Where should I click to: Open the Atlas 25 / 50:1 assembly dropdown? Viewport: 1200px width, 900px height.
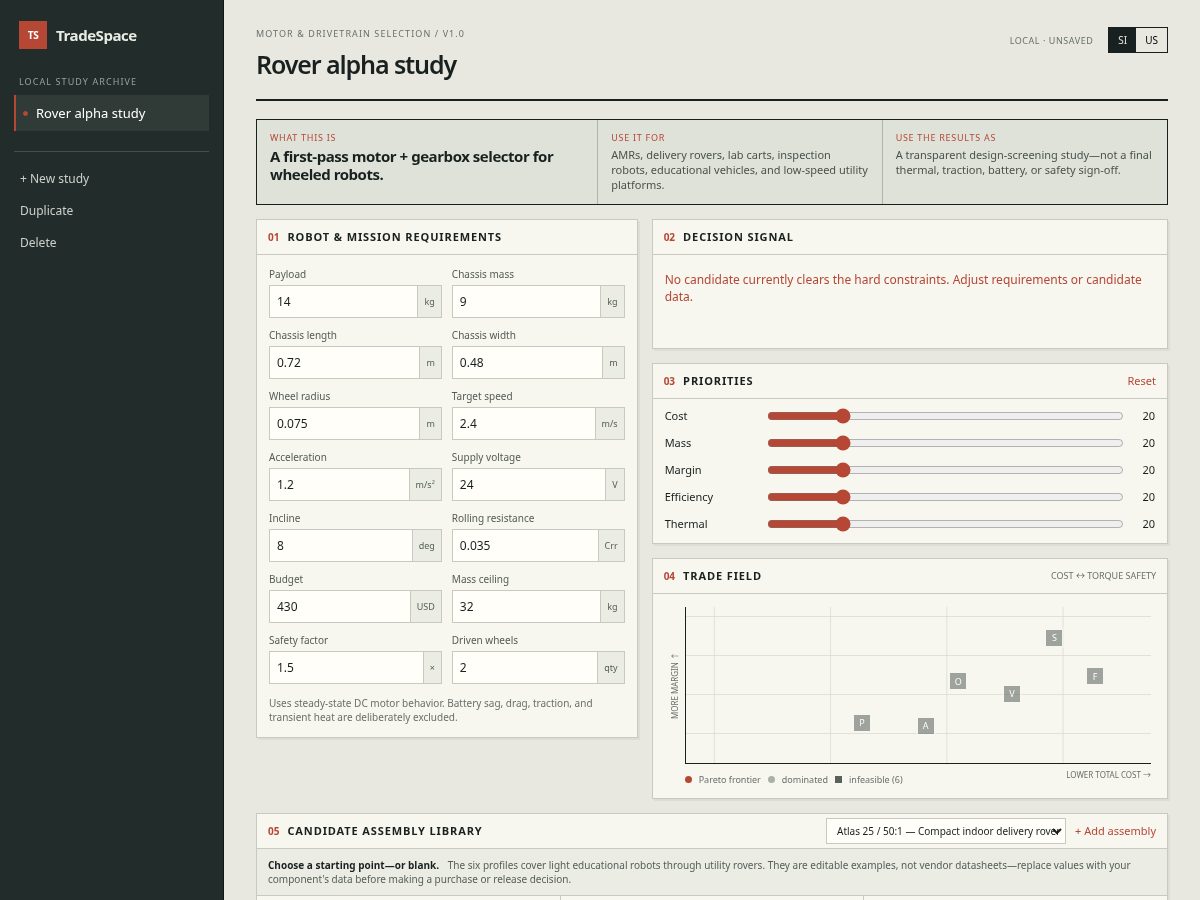pyautogui.click(x=946, y=831)
